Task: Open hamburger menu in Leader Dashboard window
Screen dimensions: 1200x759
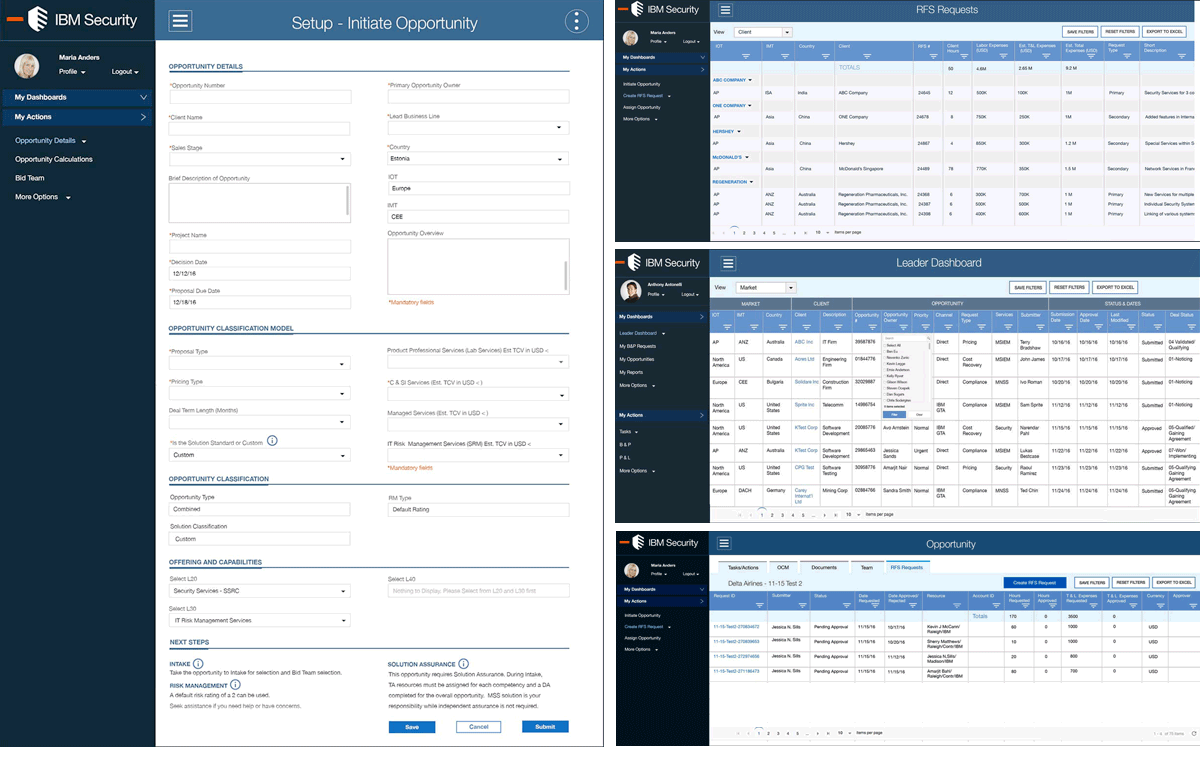Action: (x=728, y=263)
